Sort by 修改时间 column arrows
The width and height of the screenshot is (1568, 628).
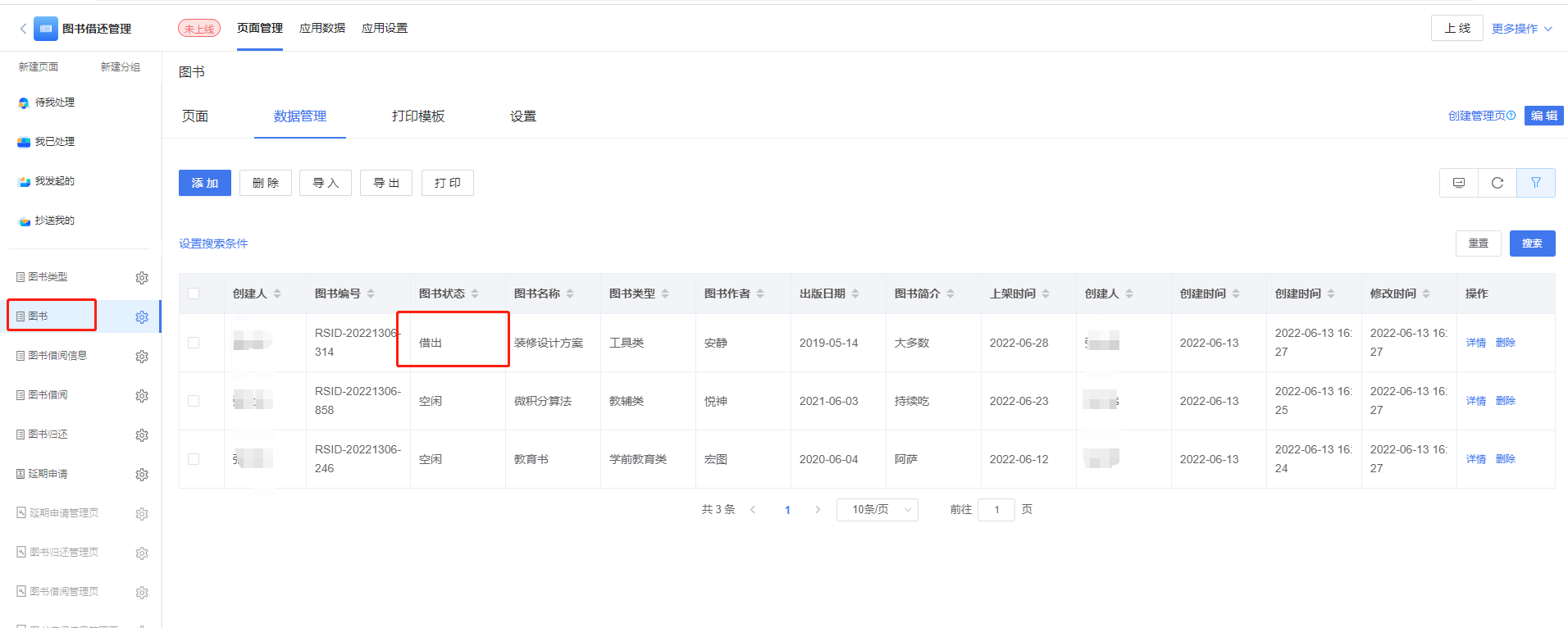[x=1426, y=294]
